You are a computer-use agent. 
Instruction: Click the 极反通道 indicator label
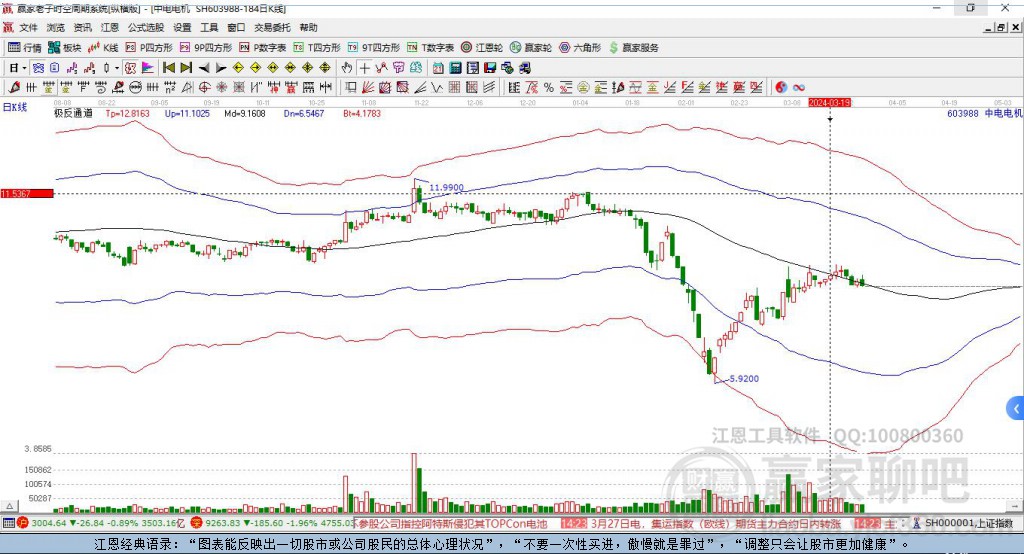click(74, 113)
